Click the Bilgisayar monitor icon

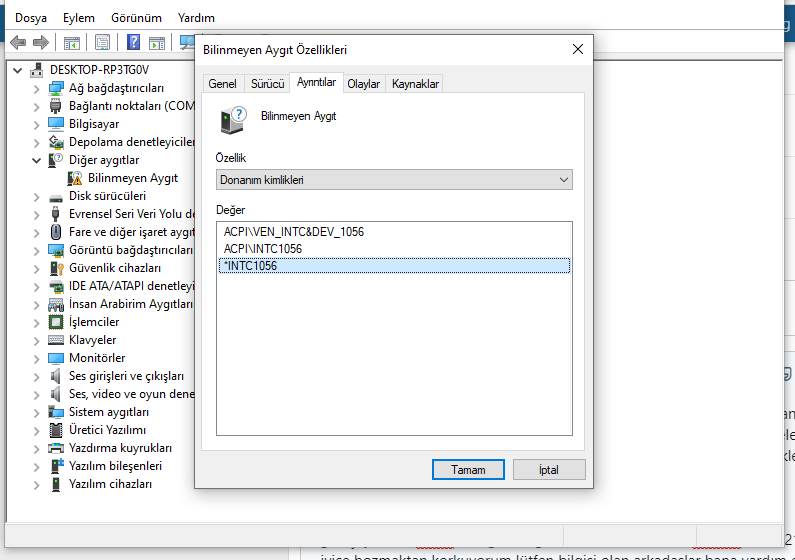56,124
